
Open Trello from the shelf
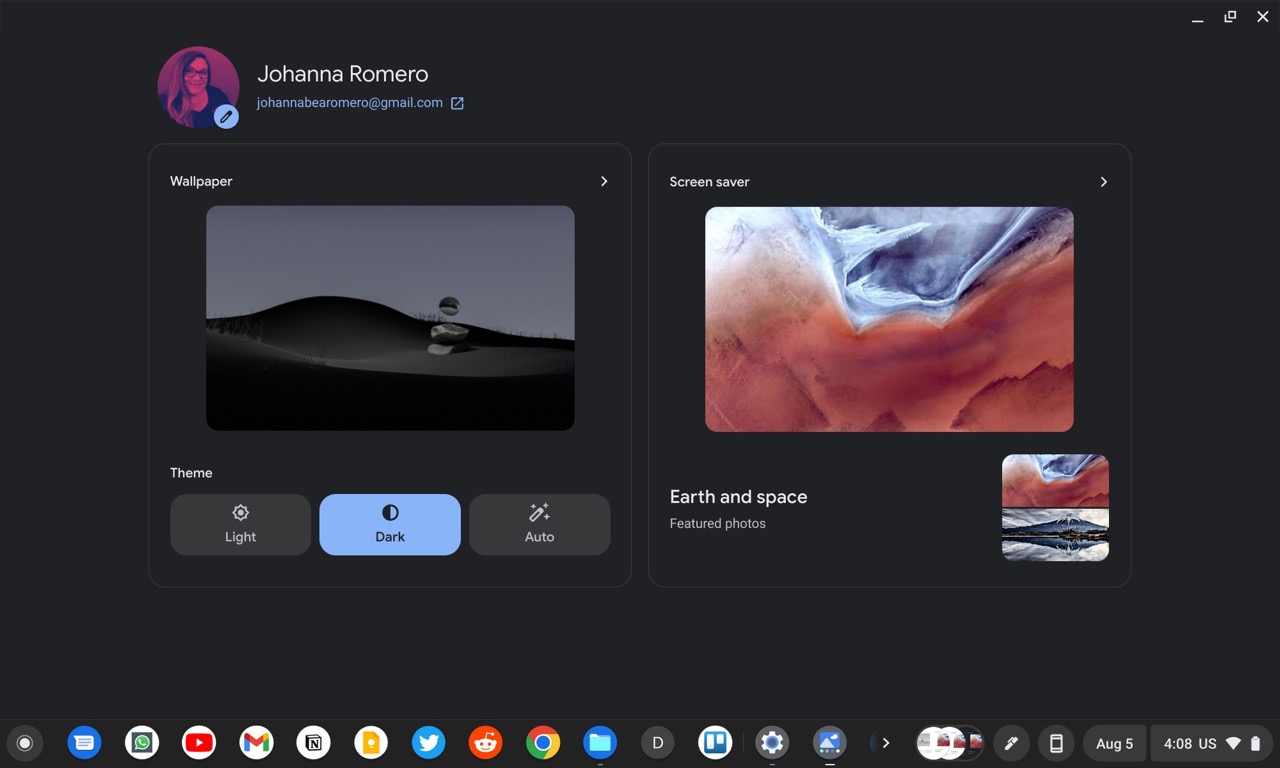pyautogui.click(x=715, y=743)
